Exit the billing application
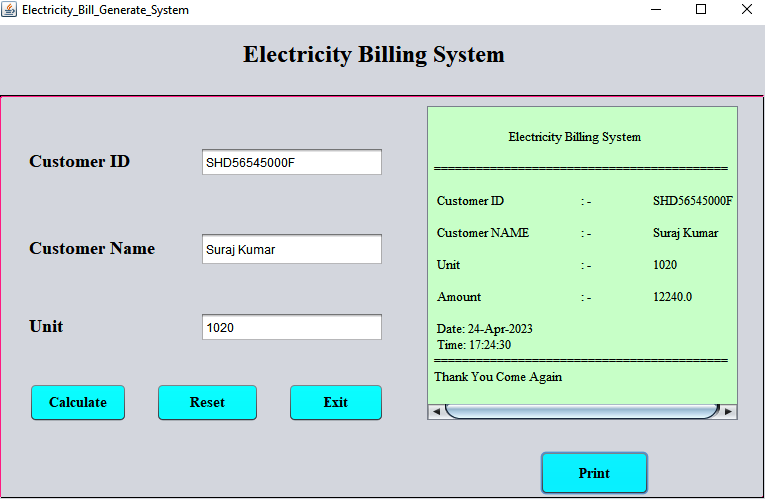The width and height of the screenshot is (765, 499). tap(336, 402)
